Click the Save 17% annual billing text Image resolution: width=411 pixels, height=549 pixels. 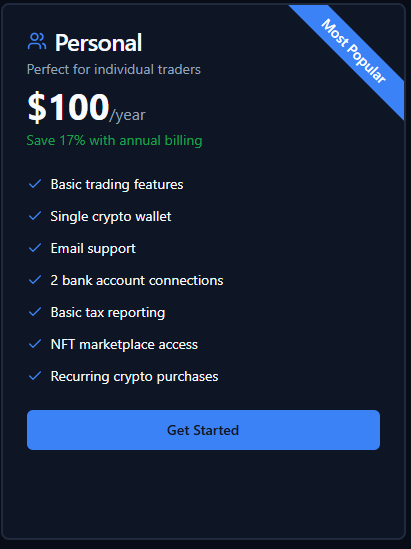(114, 141)
